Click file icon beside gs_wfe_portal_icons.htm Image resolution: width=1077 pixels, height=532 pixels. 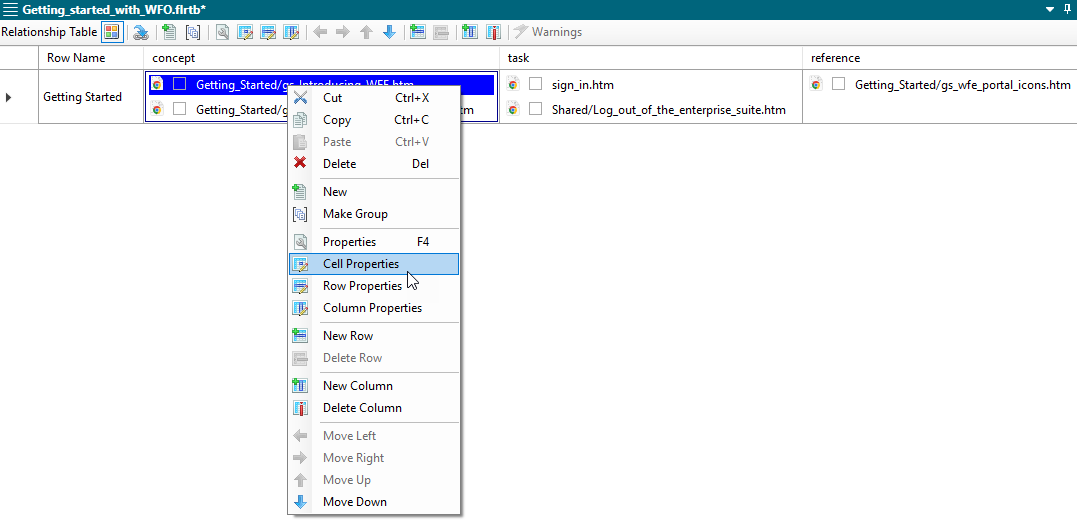coord(816,84)
